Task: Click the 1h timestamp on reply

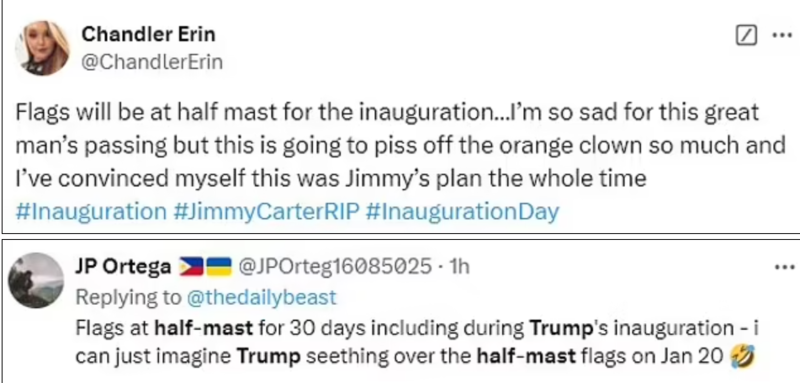Action: (457, 267)
